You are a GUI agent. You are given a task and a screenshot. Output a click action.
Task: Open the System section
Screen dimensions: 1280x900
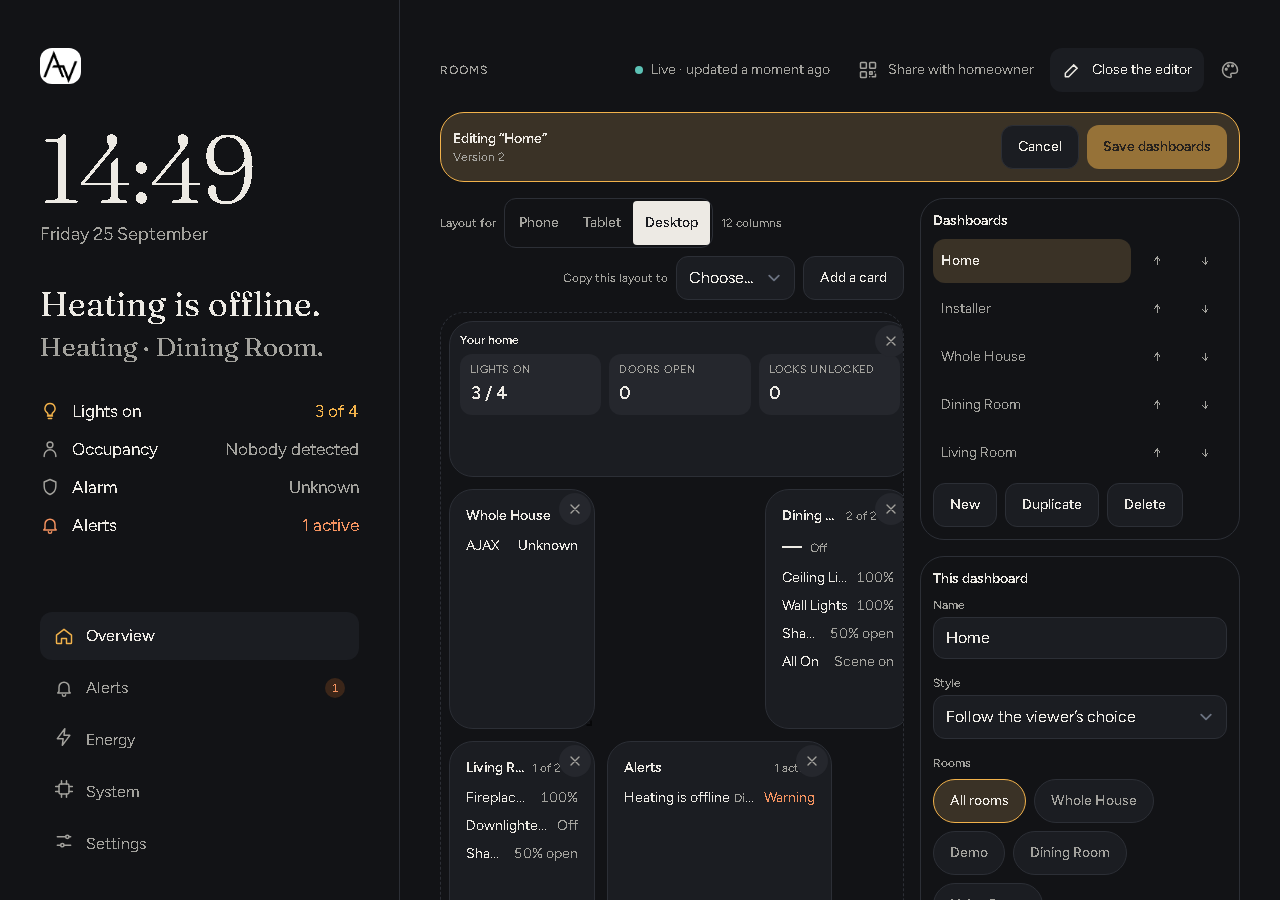coord(199,792)
